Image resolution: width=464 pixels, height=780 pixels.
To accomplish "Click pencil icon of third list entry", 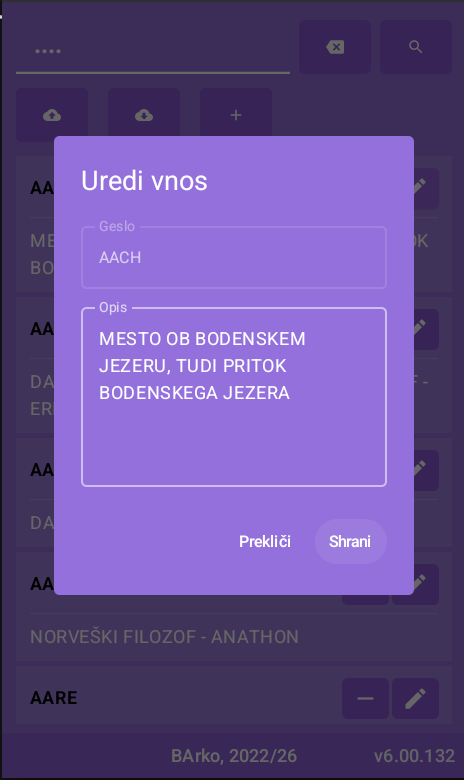I will (426, 470).
